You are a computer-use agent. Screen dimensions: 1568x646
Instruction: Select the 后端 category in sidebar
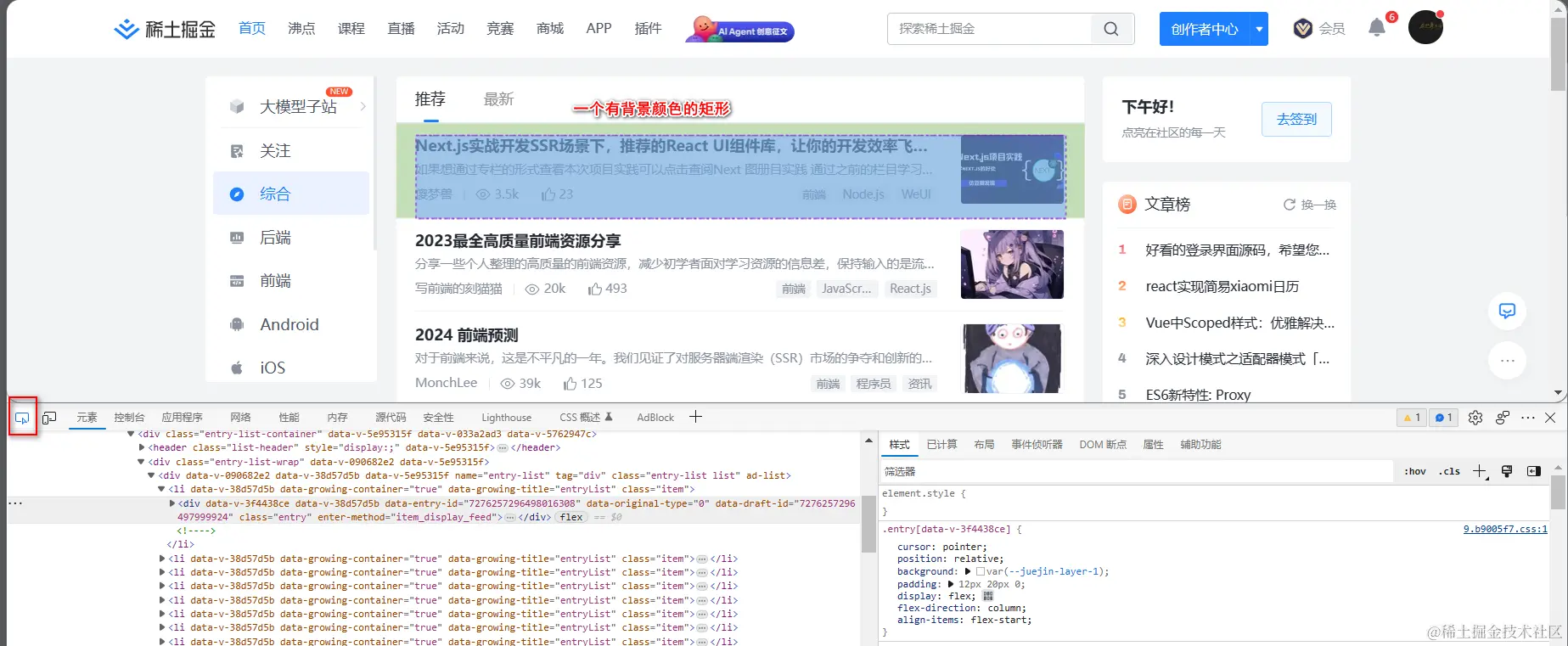[290, 238]
